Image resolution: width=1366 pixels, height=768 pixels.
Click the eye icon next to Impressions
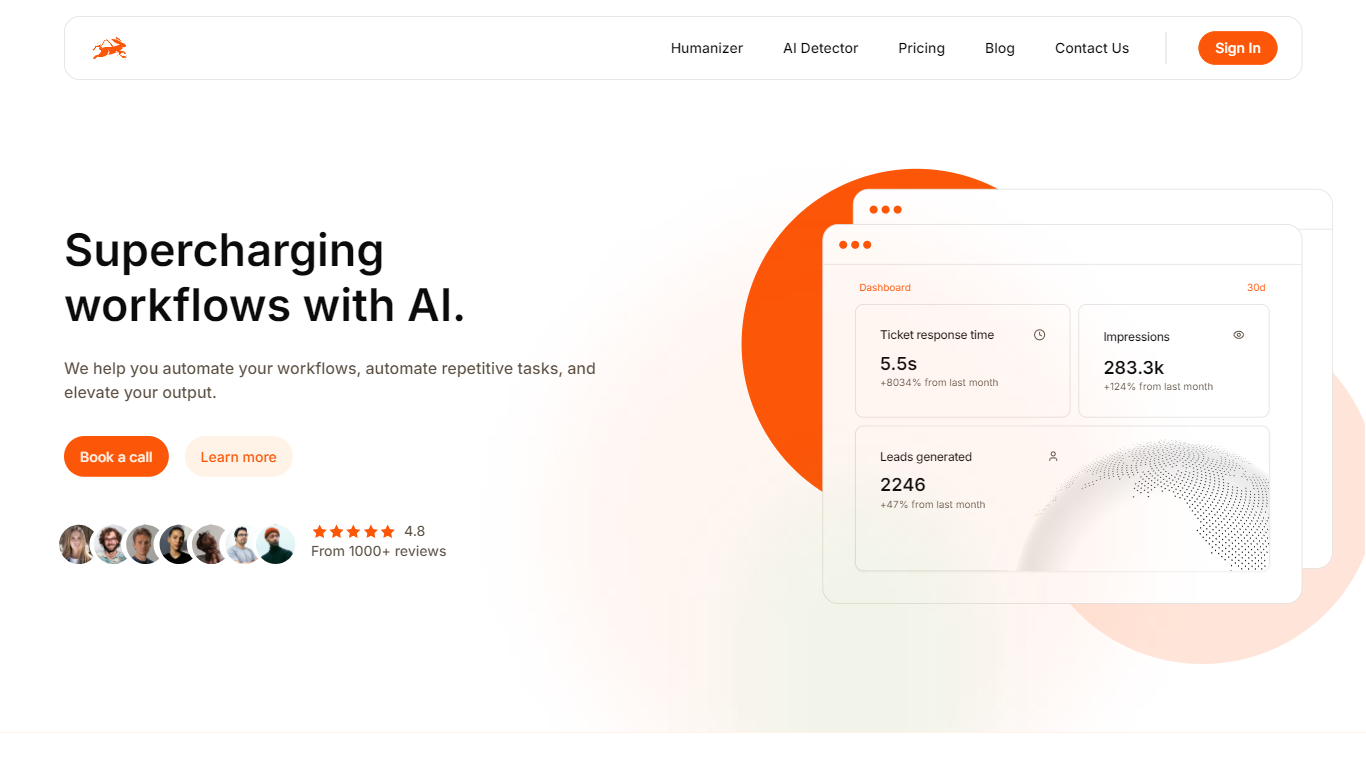[1238, 335]
